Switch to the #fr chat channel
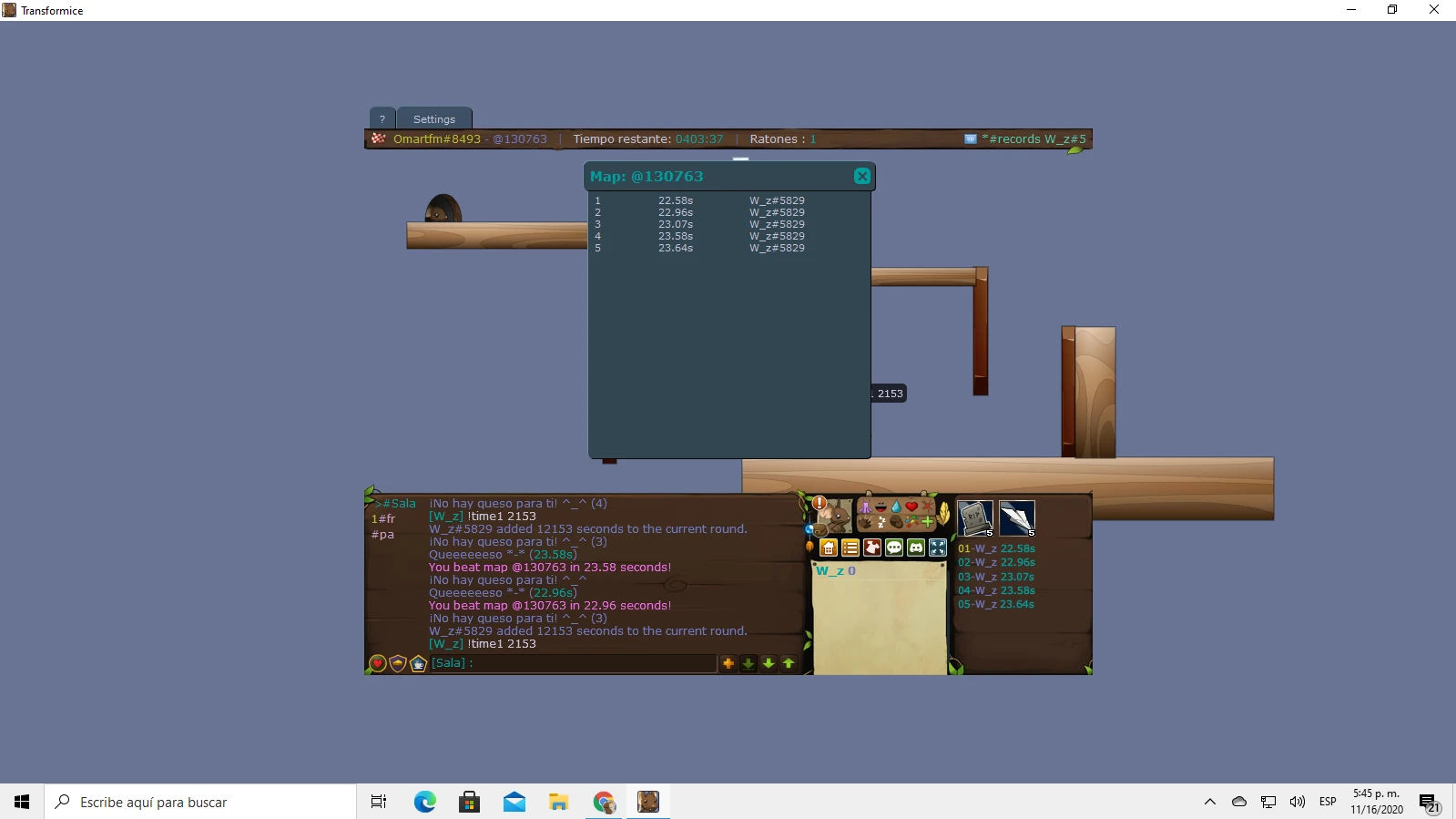 click(383, 518)
